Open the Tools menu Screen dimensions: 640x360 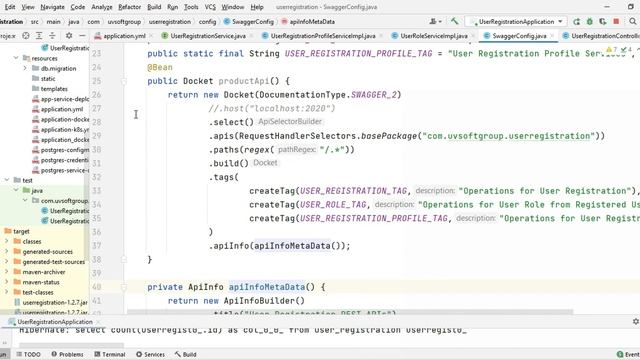[x=191, y=7]
